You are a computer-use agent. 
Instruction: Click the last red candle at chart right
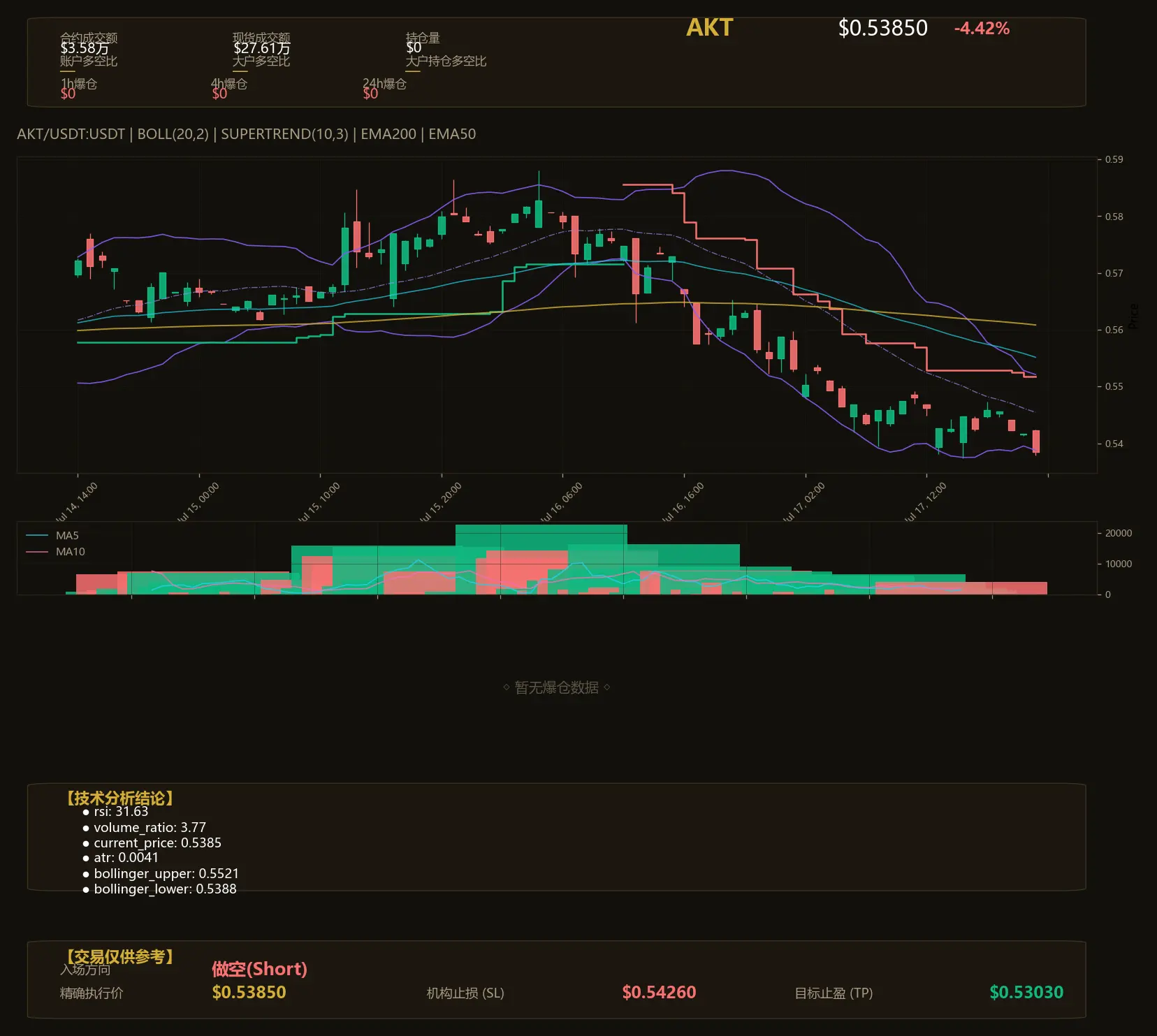[1035, 442]
